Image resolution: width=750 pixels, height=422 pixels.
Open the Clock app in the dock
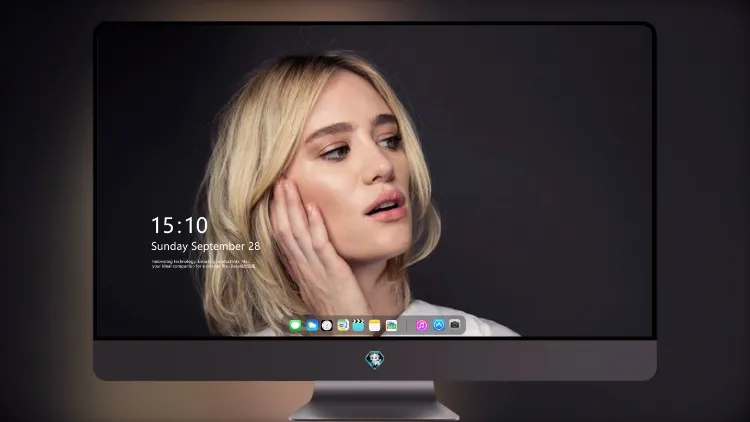point(327,326)
